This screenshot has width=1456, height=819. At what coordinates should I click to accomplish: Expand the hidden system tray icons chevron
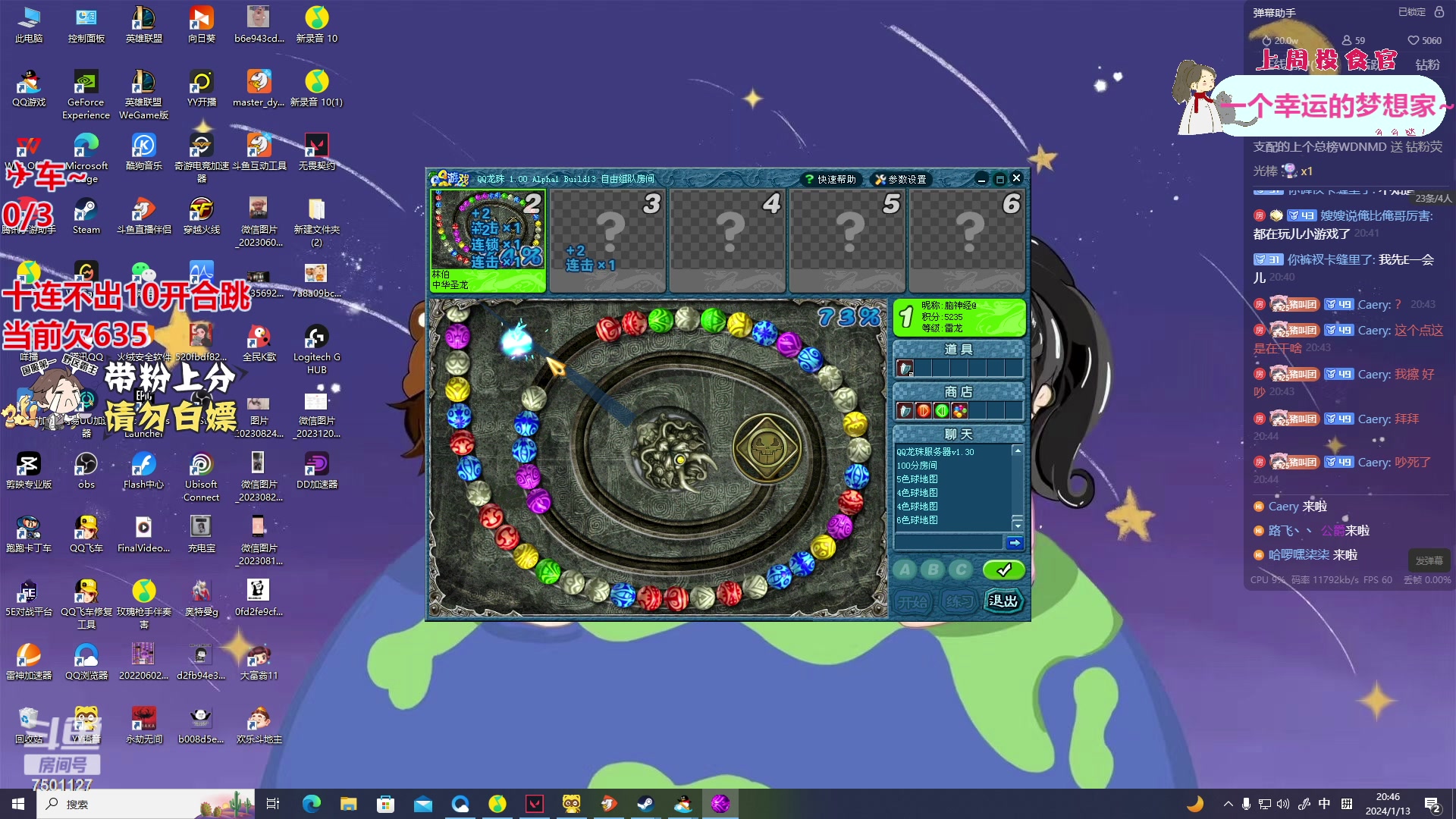(1228, 804)
